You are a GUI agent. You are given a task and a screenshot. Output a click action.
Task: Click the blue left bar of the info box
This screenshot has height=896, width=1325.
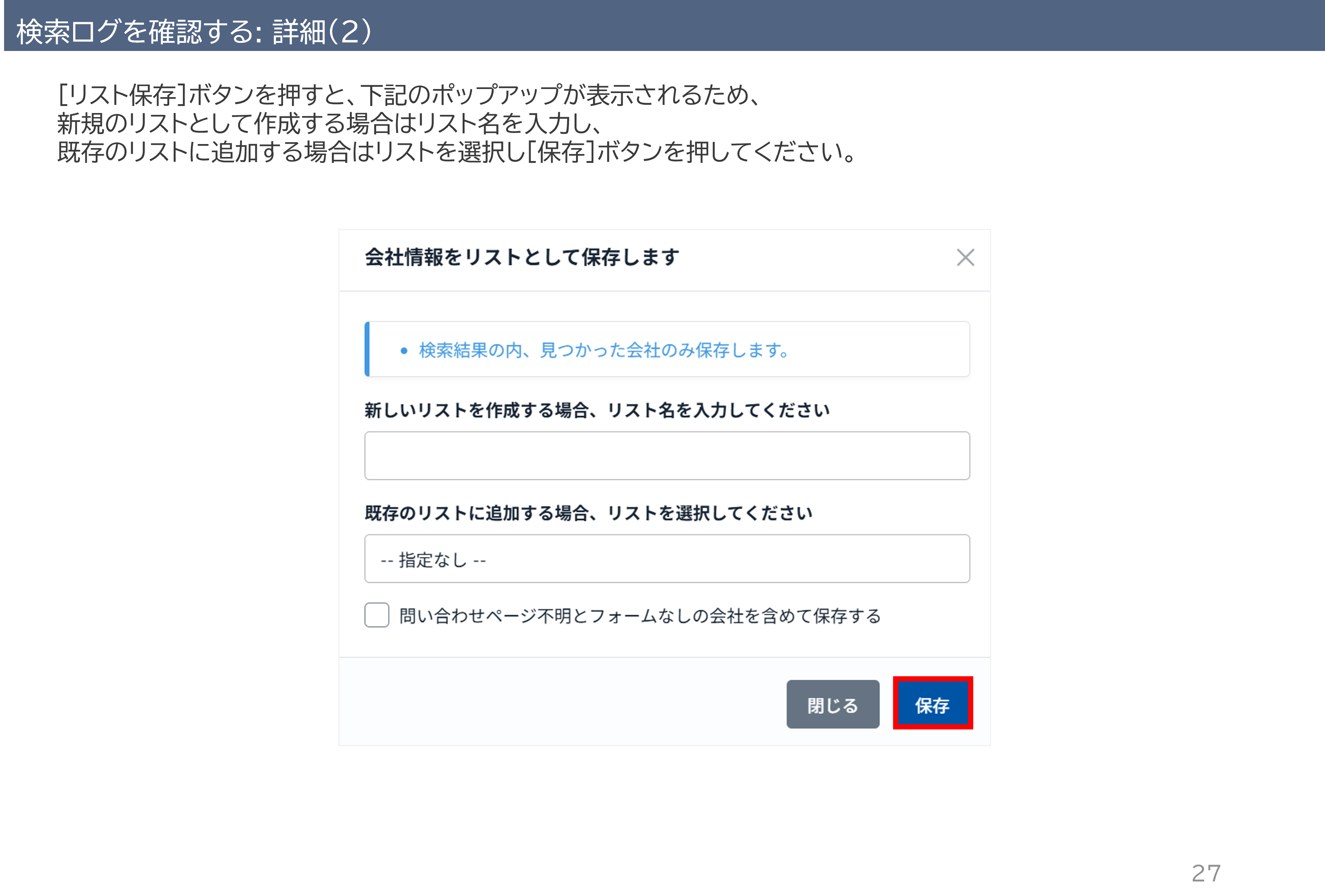coord(367,349)
